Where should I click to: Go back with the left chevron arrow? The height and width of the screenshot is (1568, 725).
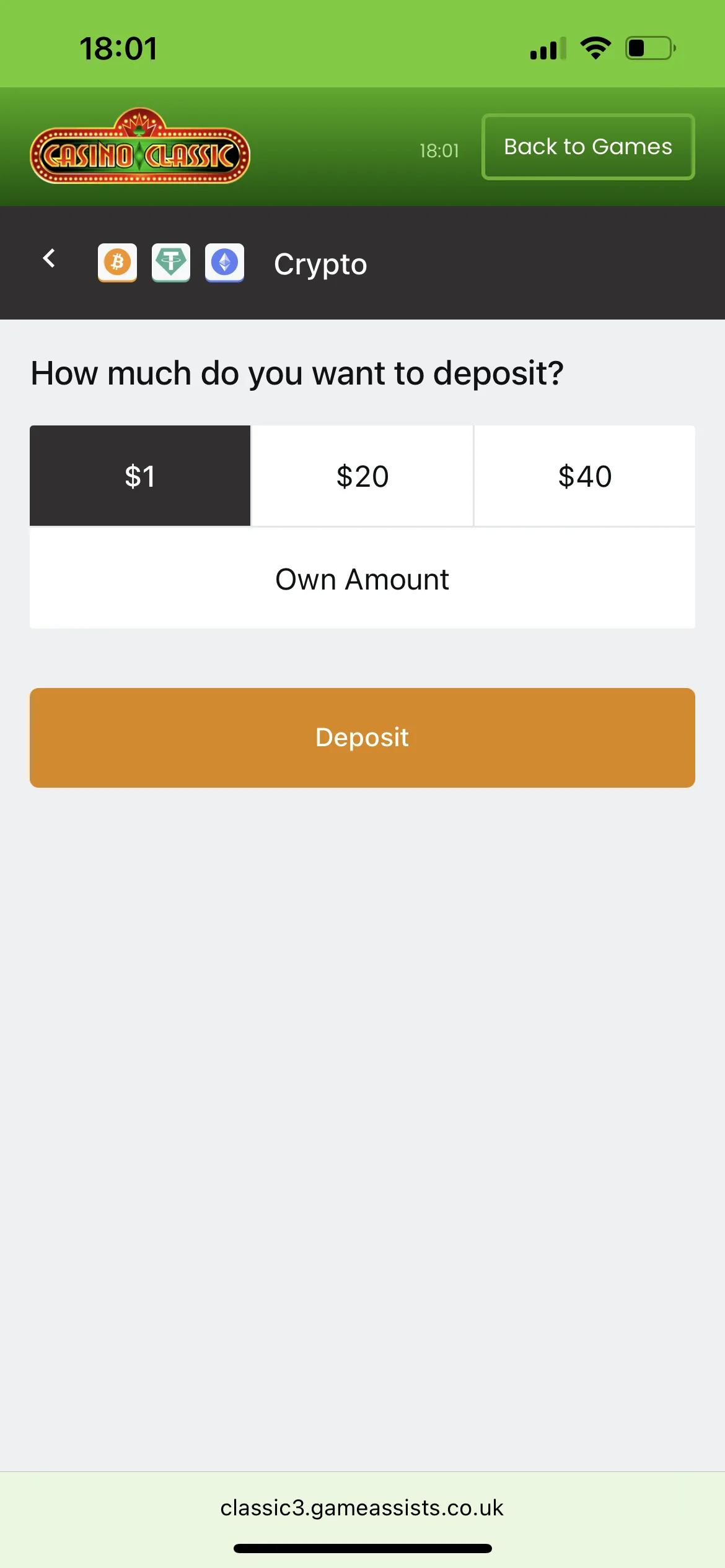pos(50,258)
